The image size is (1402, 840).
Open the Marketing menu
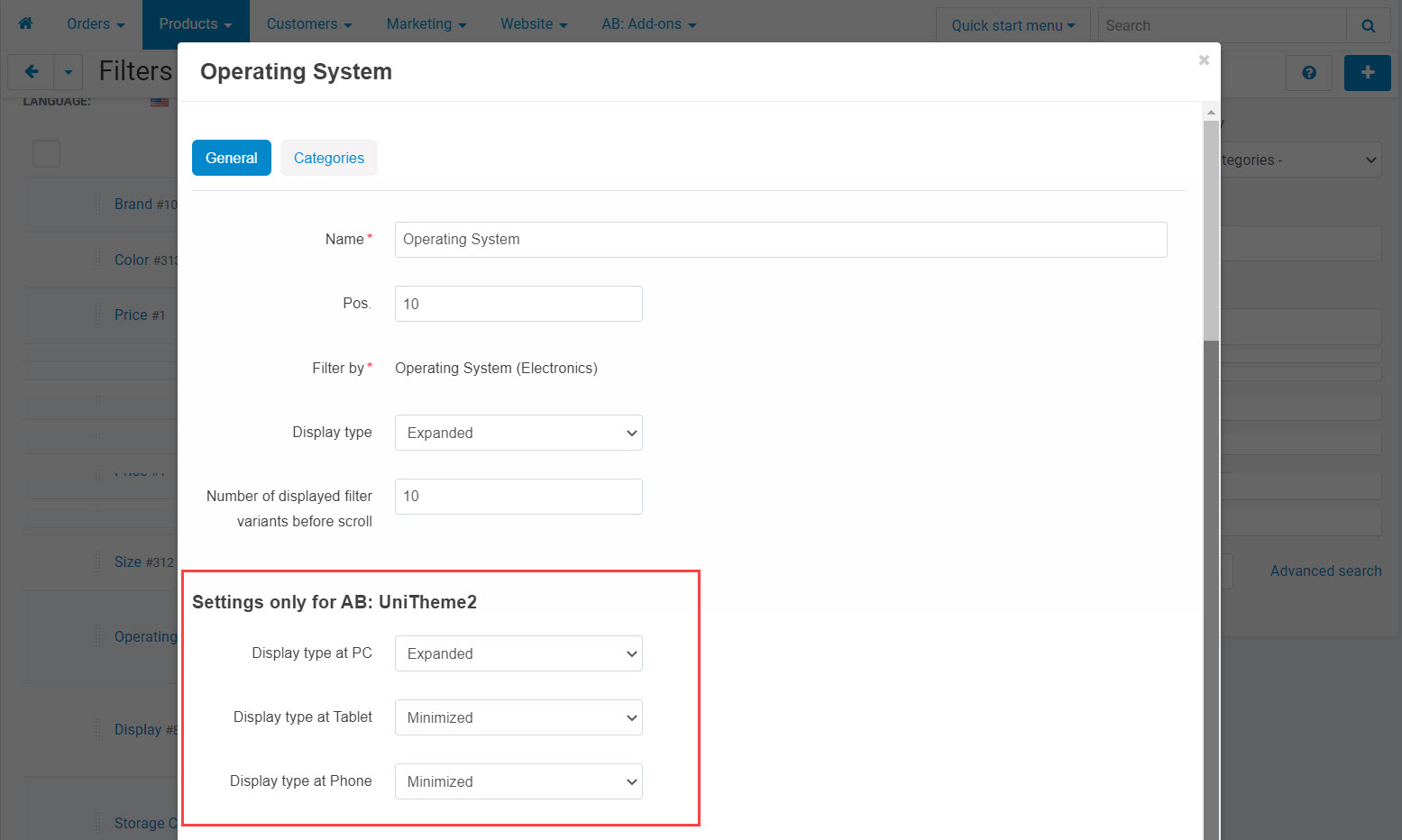[x=426, y=24]
